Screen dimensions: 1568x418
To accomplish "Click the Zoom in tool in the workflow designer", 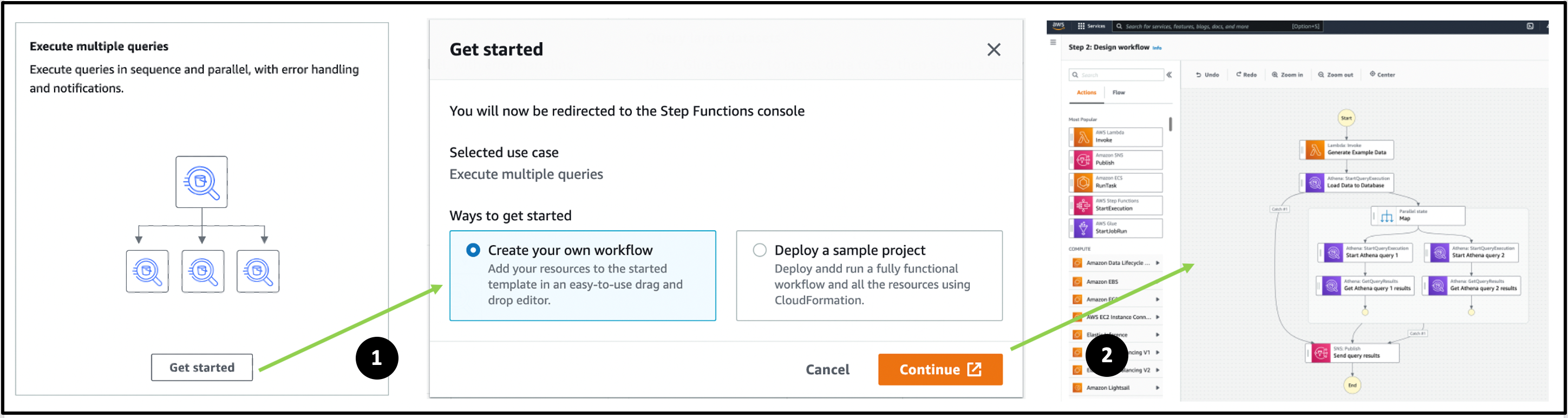I will pyautogui.click(x=1287, y=74).
